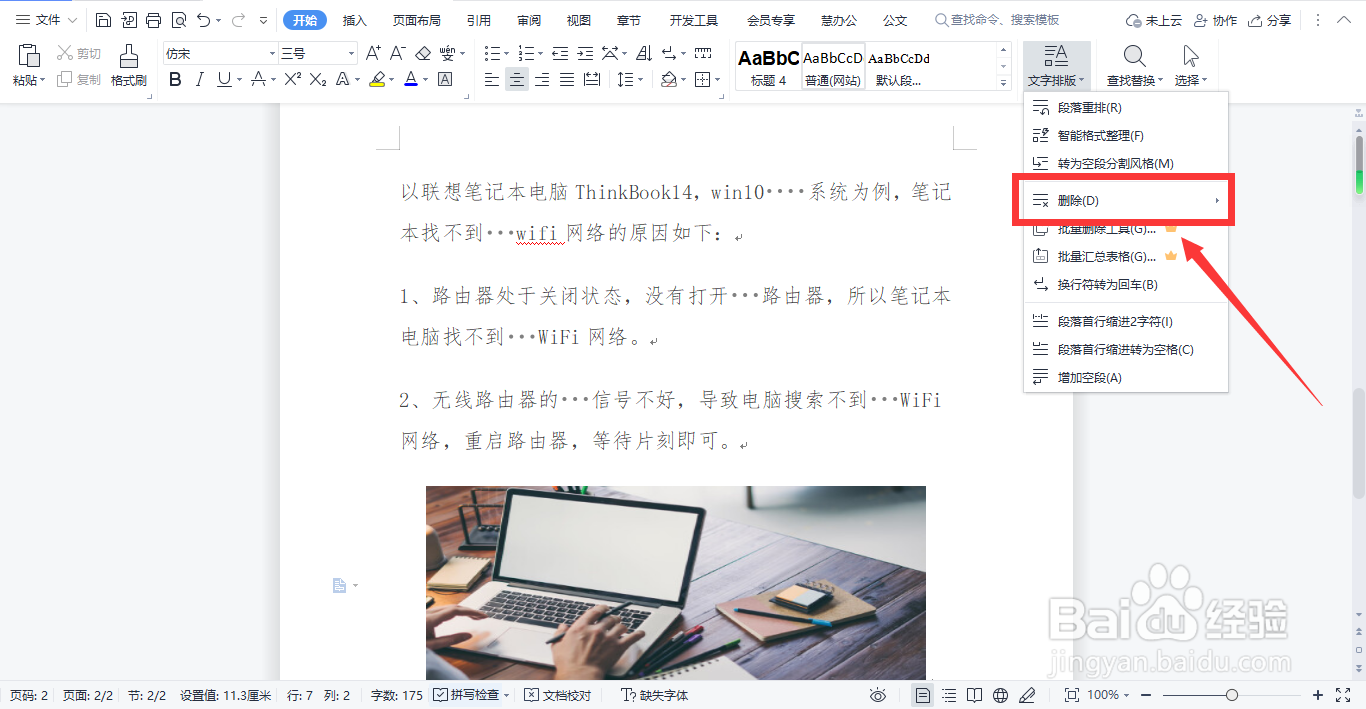Toggle Bold formatting
1366x709 pixels.
pyautogui.click(x=175, y=80)
